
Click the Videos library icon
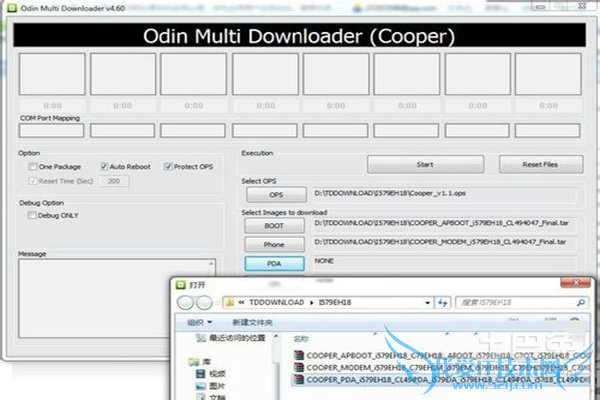[201, 374]
